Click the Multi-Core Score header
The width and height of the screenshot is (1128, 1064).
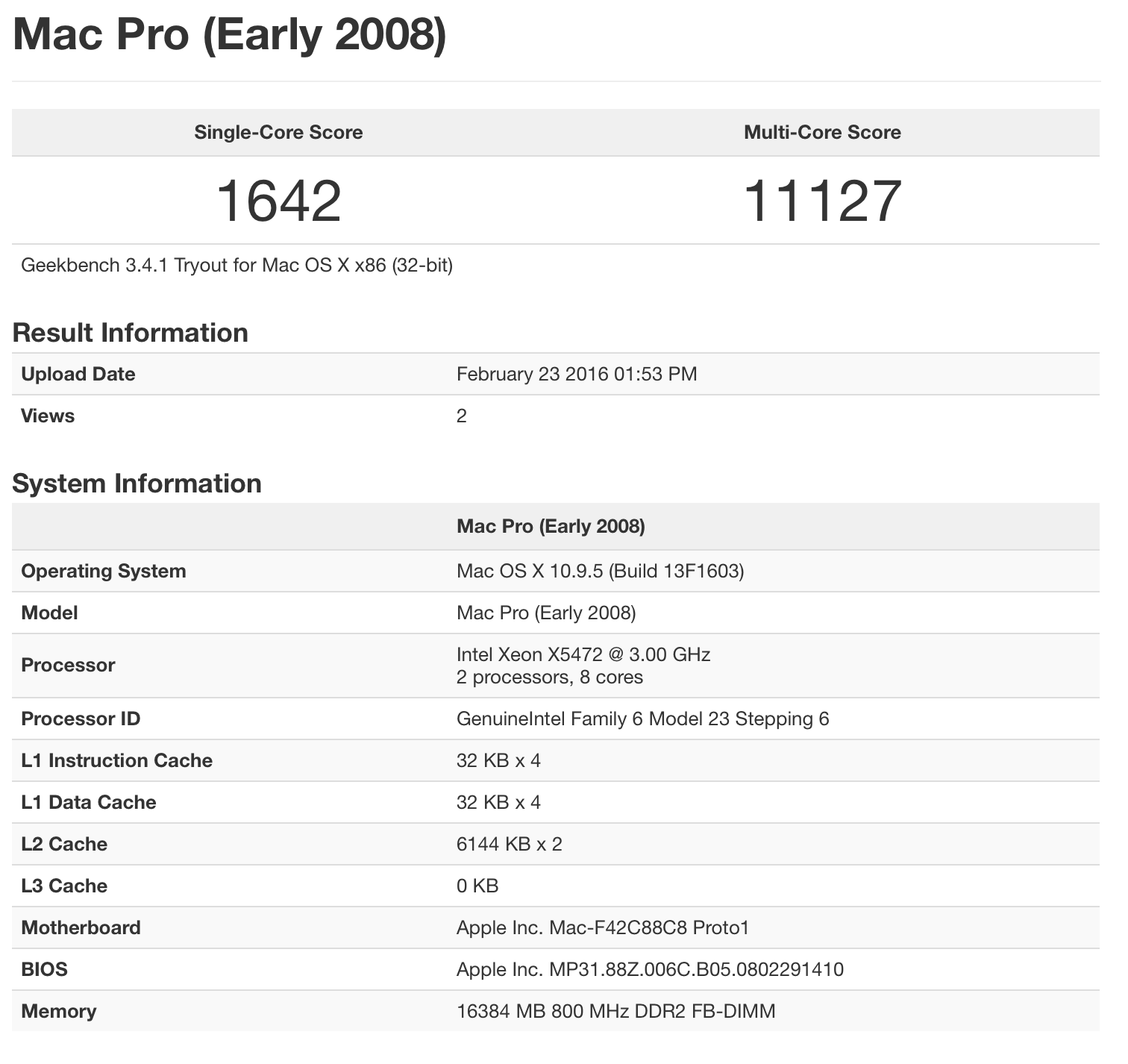coord(822,132)
